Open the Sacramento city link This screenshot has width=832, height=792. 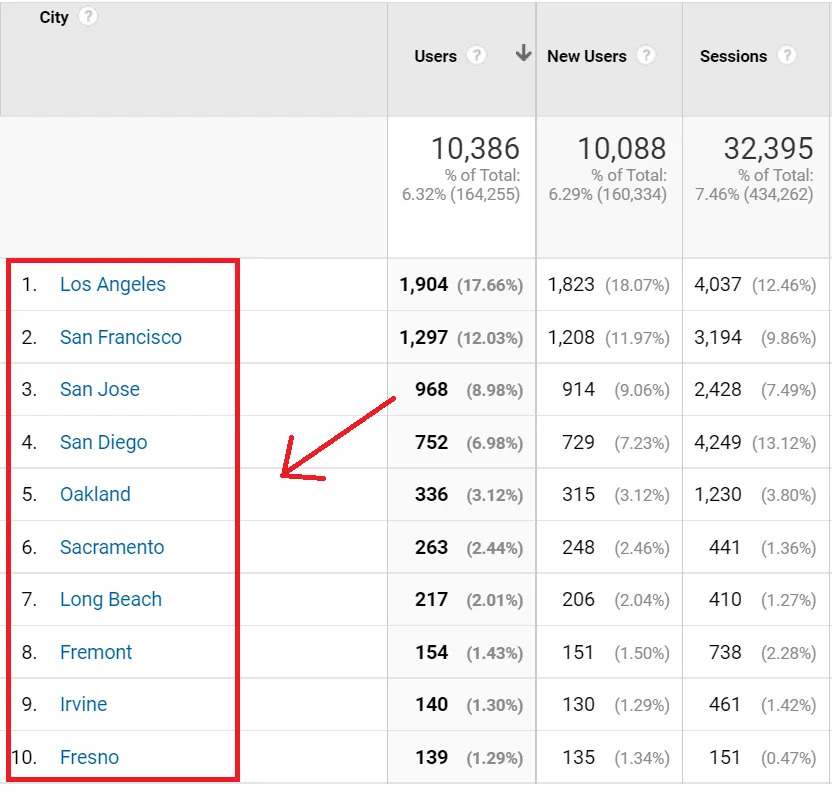[x=112, y=547]
